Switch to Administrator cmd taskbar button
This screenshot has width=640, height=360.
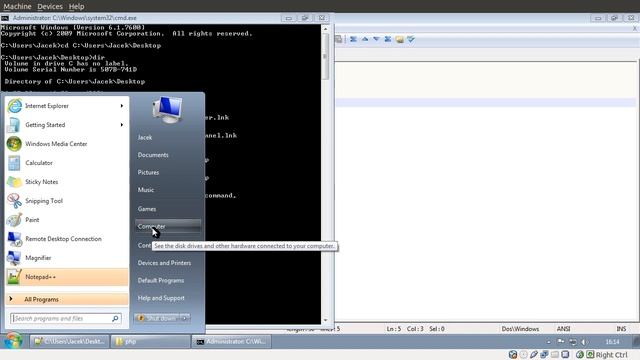tap(231, 342)
